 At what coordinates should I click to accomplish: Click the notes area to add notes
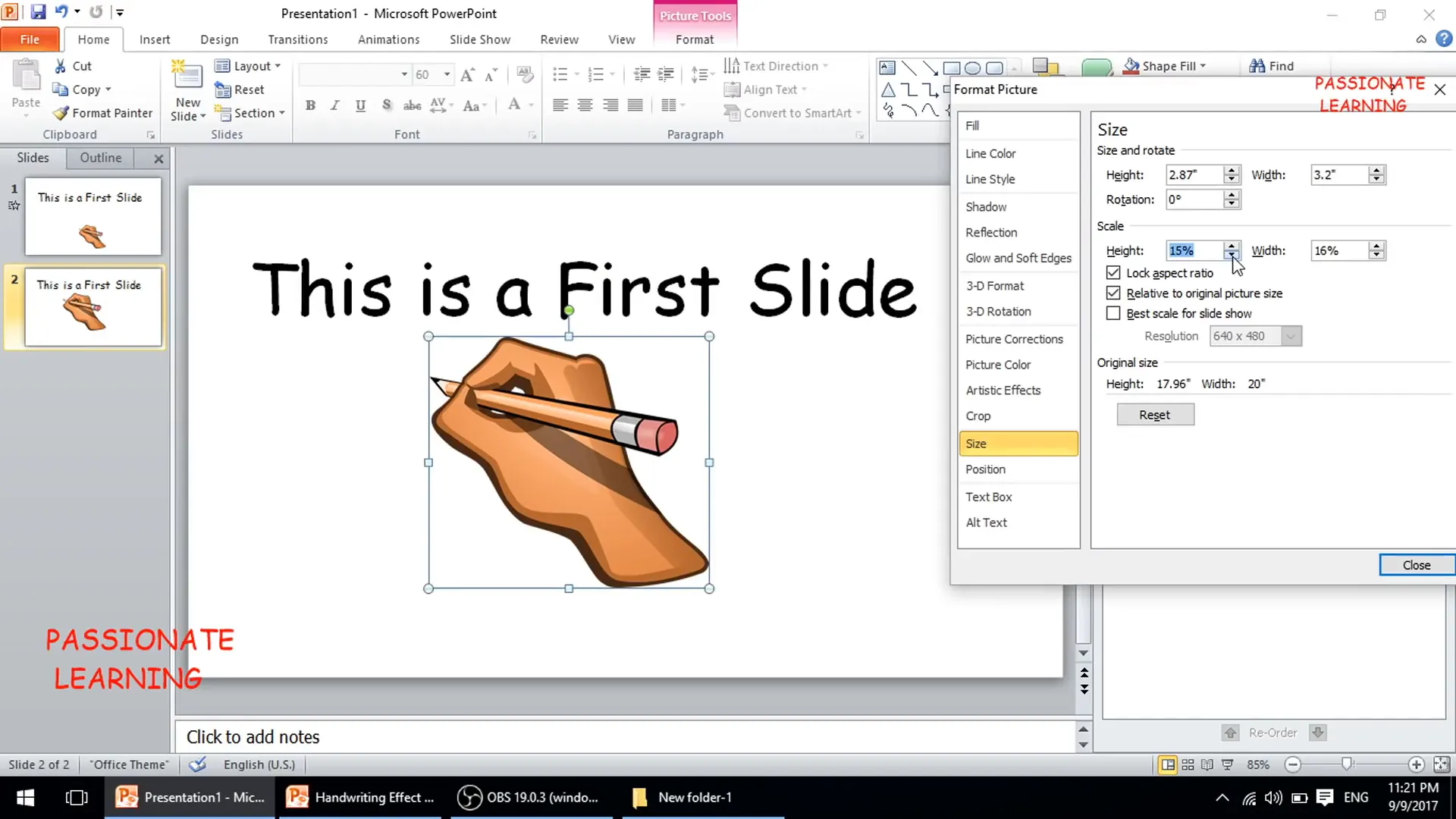[x=626, y=737]
